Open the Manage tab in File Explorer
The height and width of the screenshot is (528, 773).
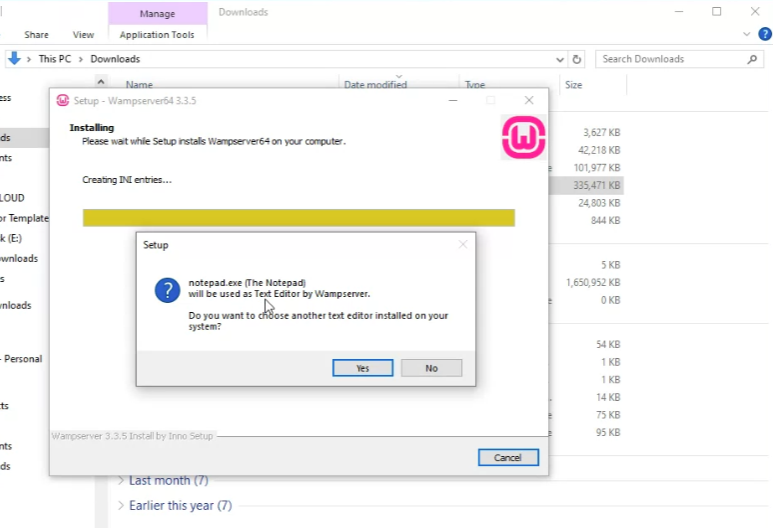tap(157, 13)
